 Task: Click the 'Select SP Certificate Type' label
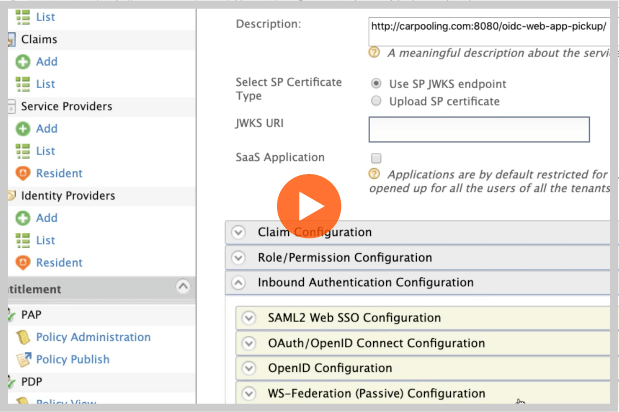tap(289, 89)
